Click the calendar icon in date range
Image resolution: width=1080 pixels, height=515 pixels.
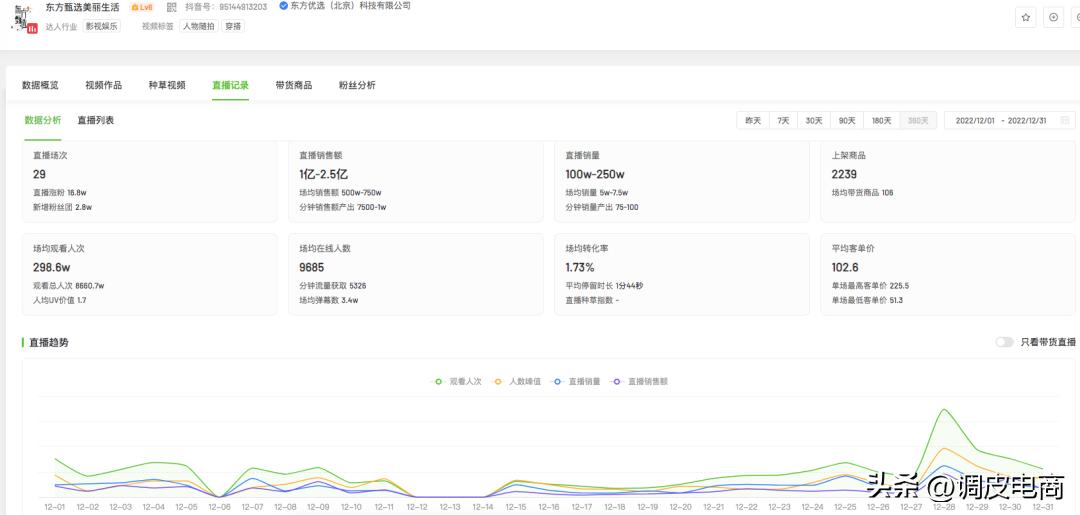point(1065,121)
